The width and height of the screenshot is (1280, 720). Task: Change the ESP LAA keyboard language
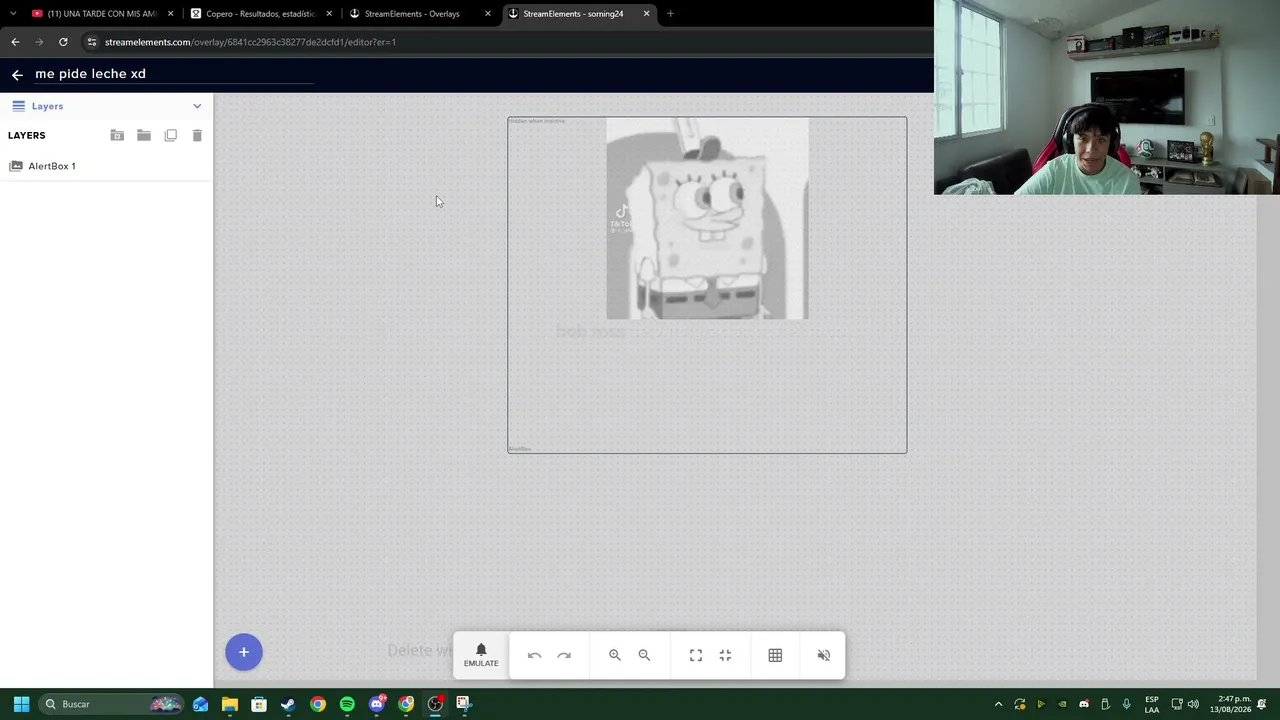click(1152, 704)
